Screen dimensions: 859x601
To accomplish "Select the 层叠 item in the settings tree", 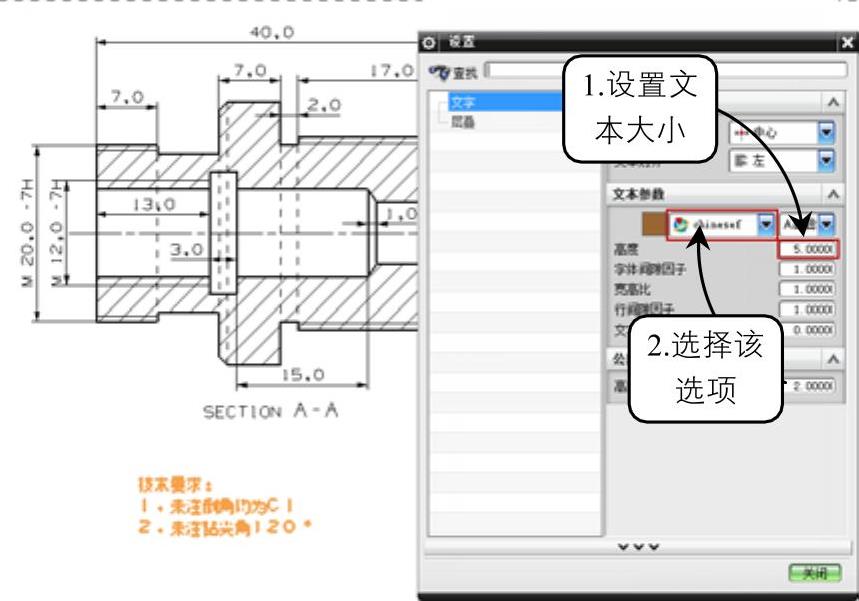I will [x=462, y=122].
